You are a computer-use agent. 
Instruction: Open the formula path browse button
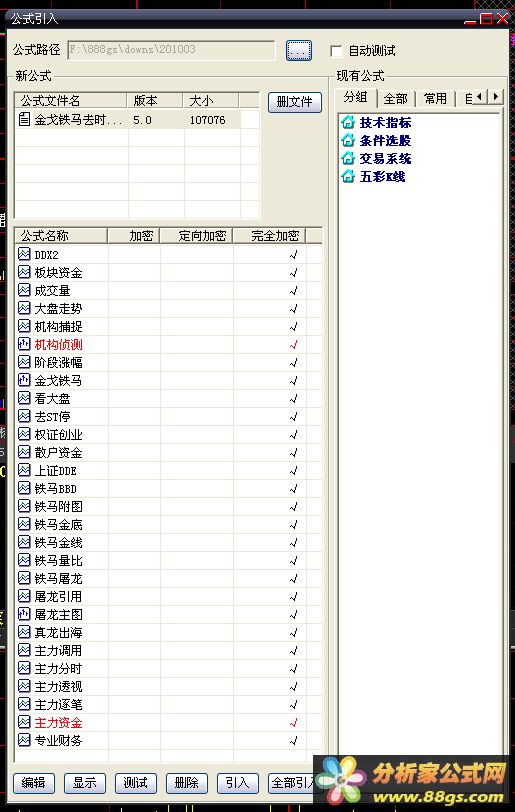[x=299, y=50]
